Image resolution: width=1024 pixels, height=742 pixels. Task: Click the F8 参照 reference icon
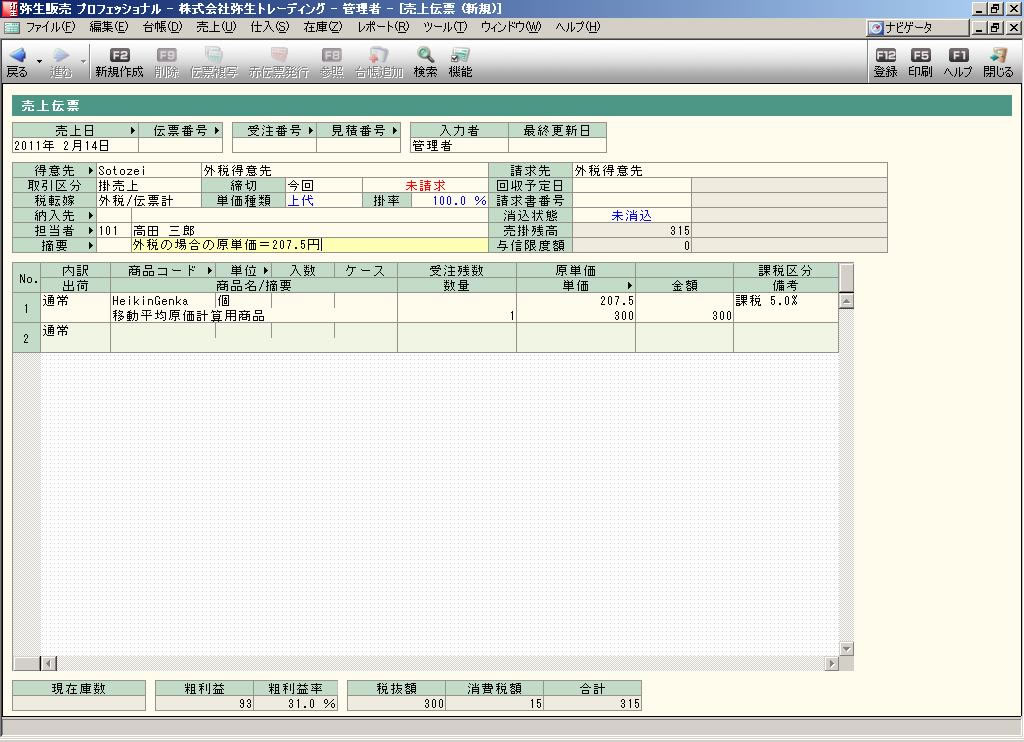pos(332,56)
